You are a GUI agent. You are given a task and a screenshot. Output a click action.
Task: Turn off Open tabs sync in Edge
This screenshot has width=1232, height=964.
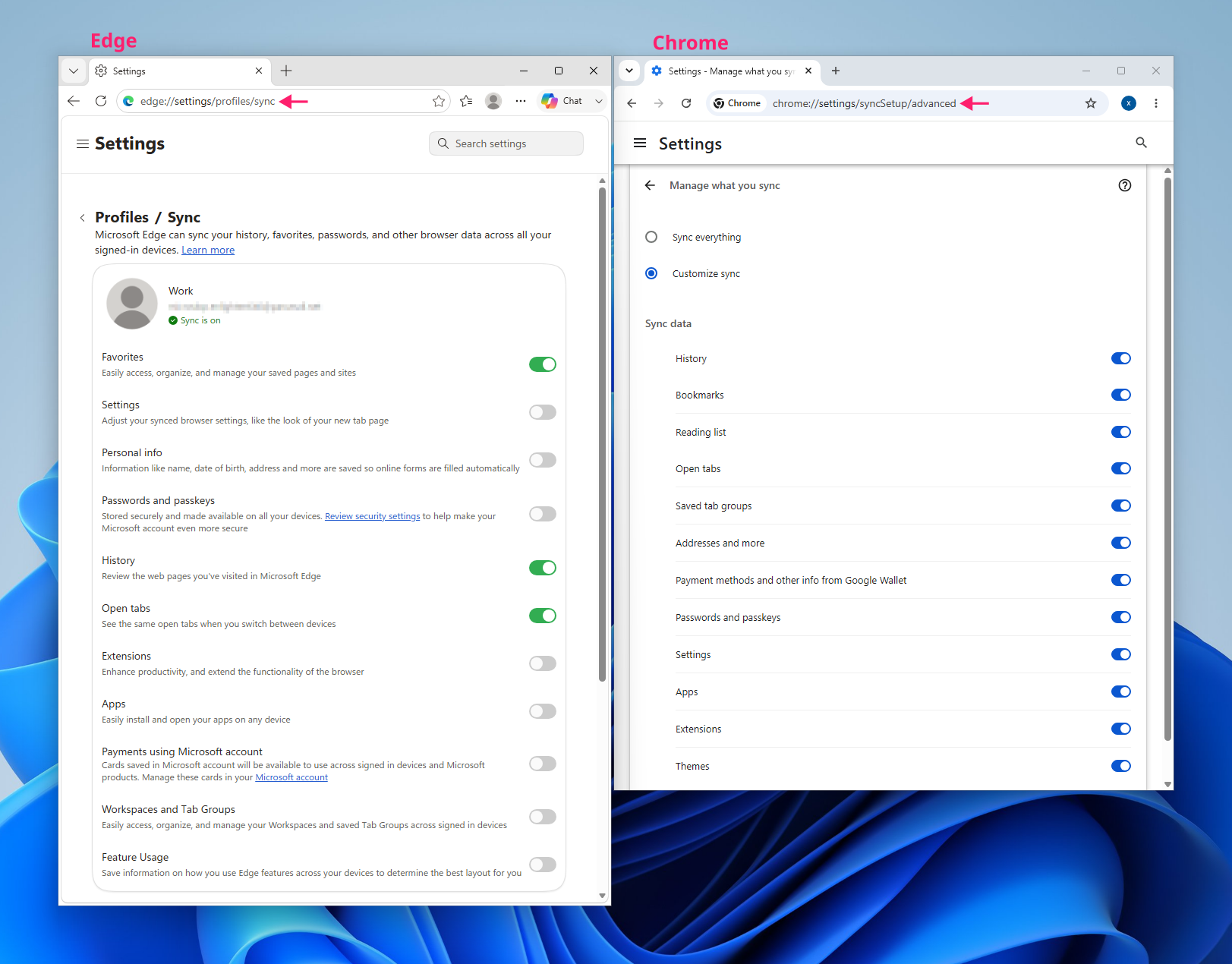[543, 616]
